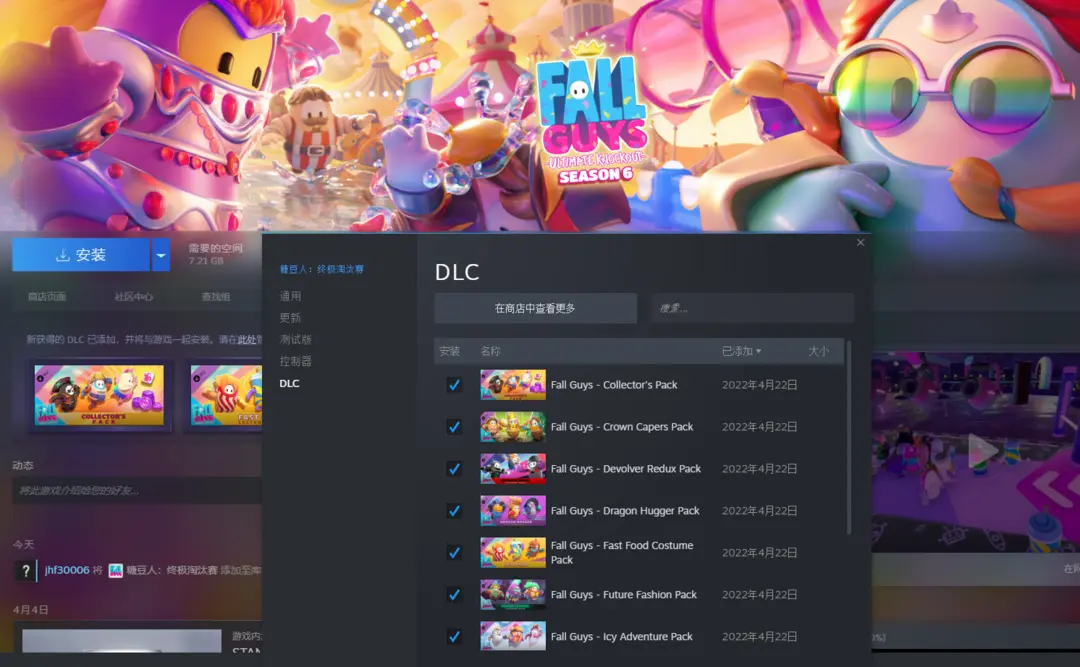This screenshot has width=1080, height=667.
Task: Open the dropdown arrow beside the 安装 button
Action: pos(161,255)
